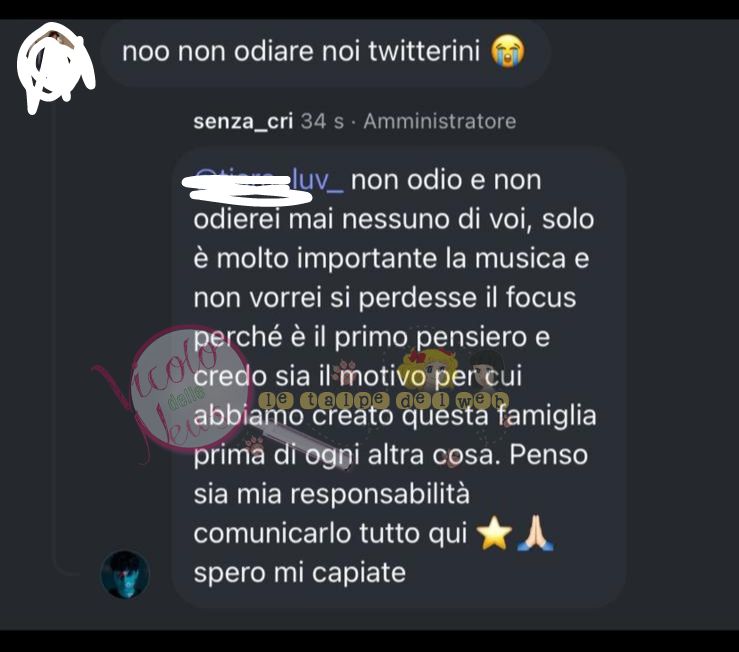Screen dimensions: 739x652
Task: Click the 'le talpe del web' watermark text
Action: pyautogui.click(x=383, y=400)
